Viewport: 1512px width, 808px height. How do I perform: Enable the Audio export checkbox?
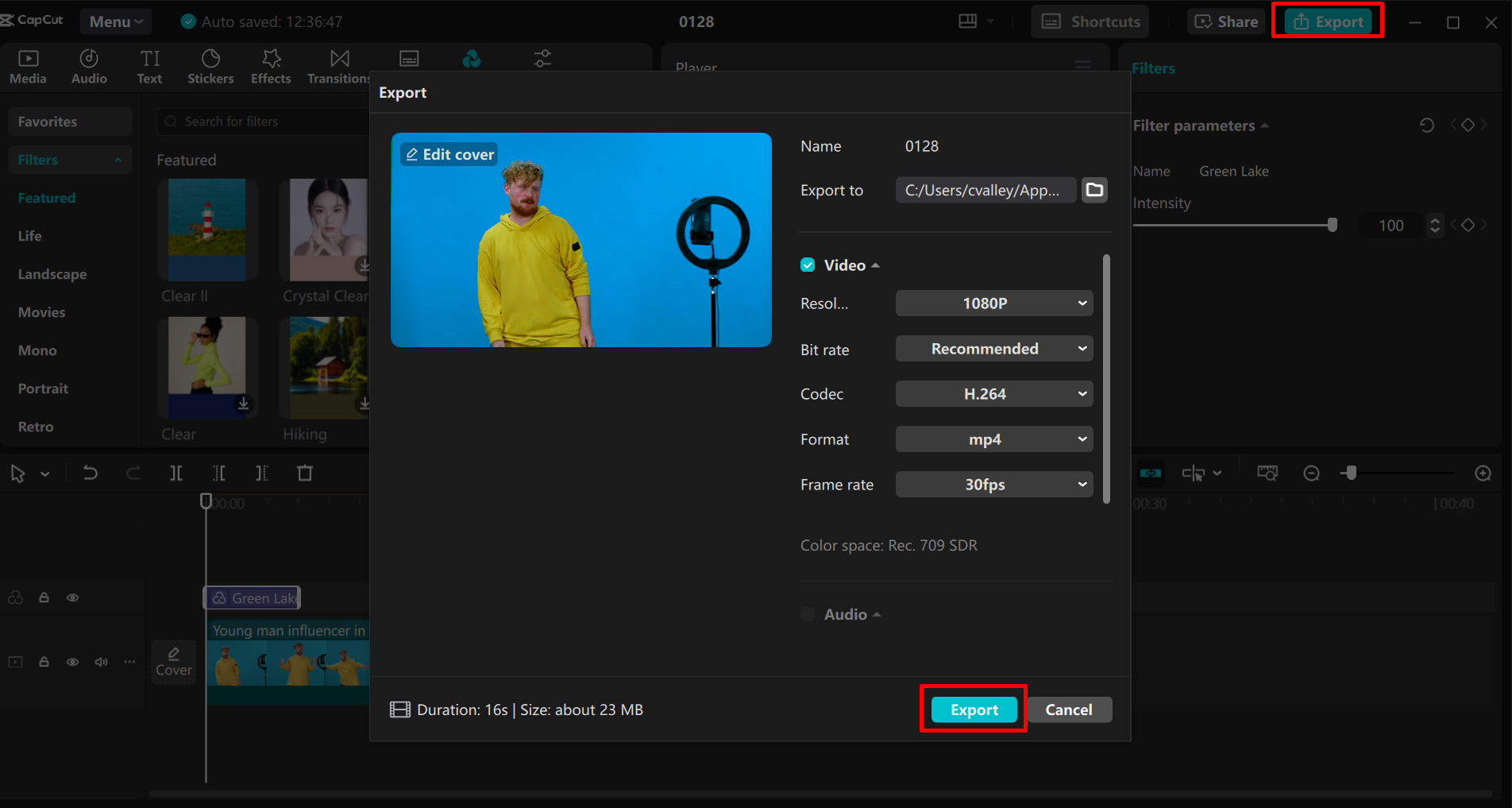[x=808, y=614]
